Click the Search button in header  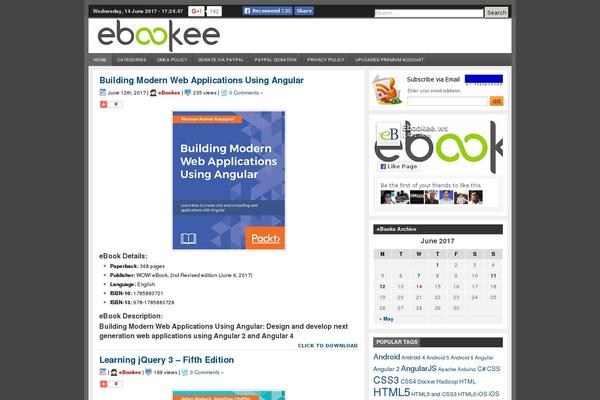(x=496, y=13)
